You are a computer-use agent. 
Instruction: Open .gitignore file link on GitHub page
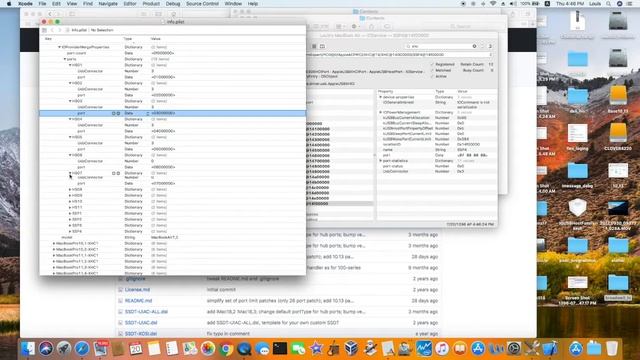pyautogui.click(x=135, y=279)
